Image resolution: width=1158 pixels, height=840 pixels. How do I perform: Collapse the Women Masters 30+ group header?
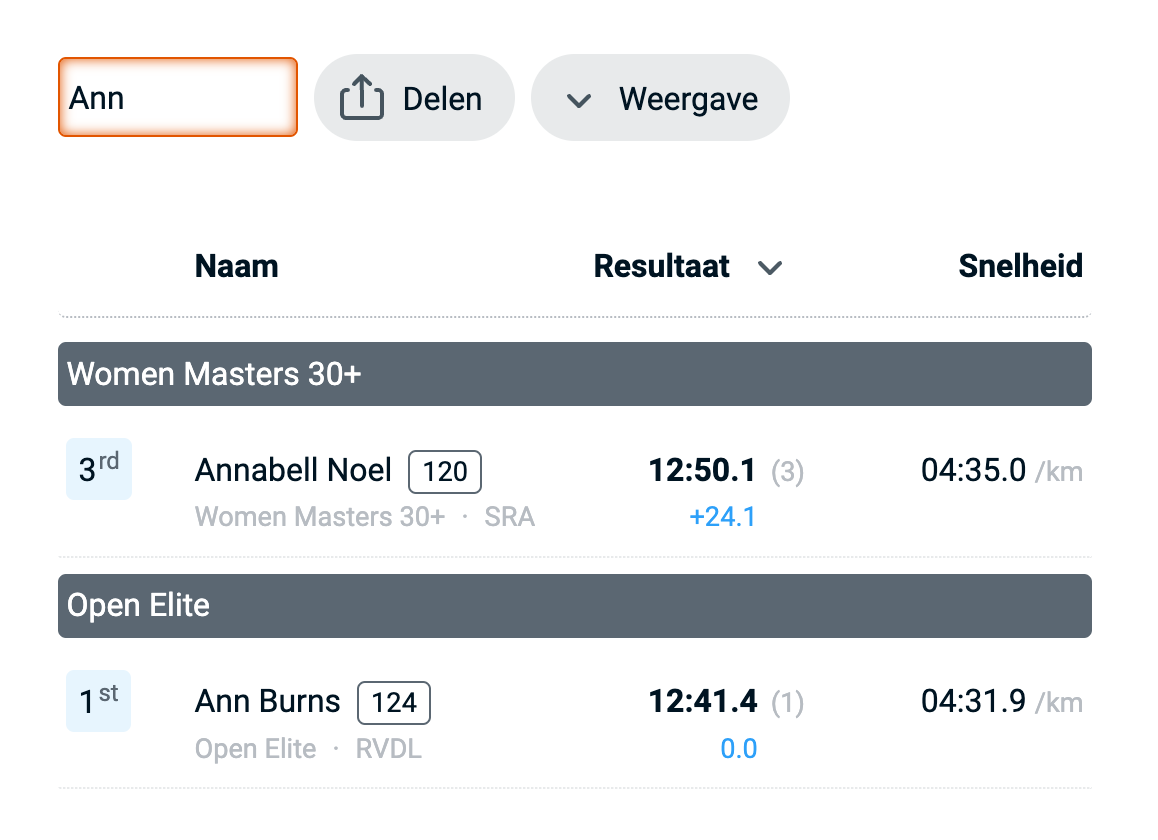coord(574,374)
